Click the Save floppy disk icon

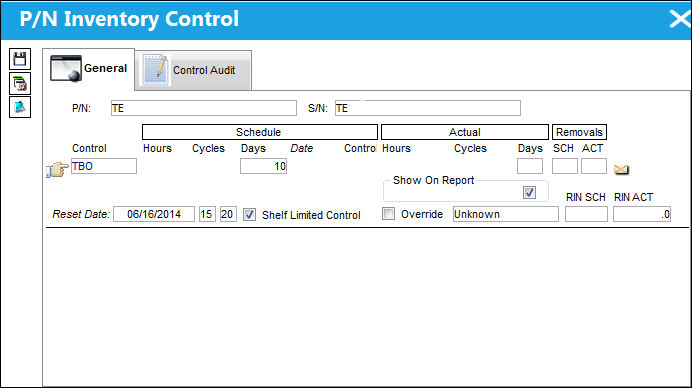point(20,59)
